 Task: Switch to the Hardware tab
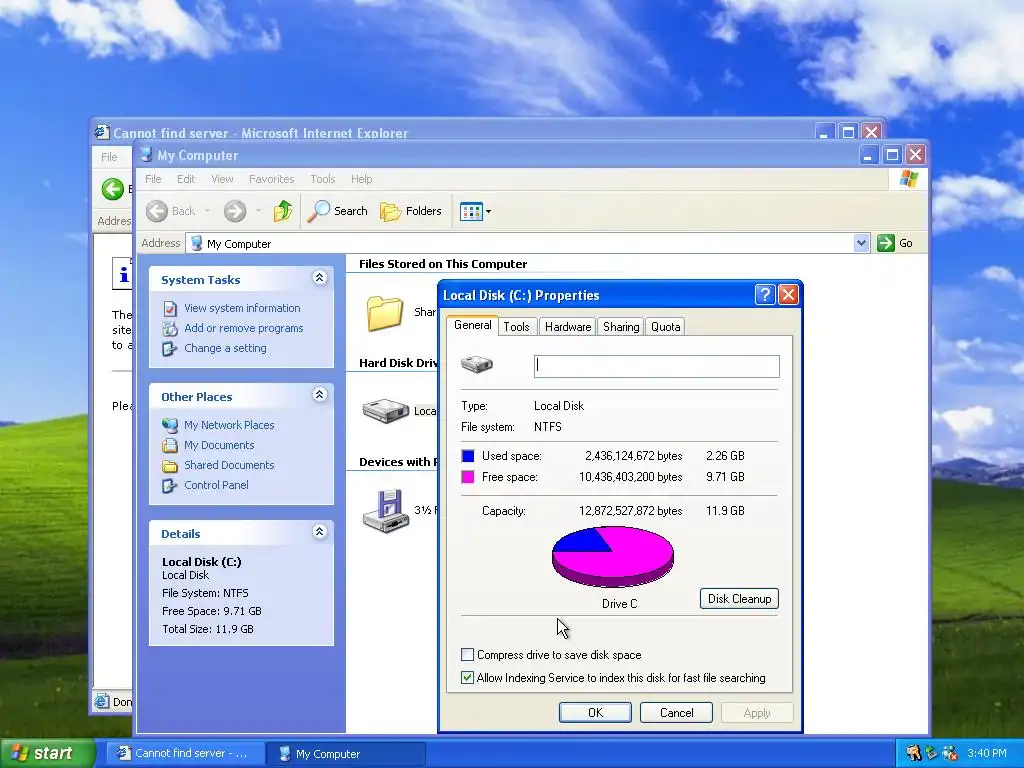point(568,327)
